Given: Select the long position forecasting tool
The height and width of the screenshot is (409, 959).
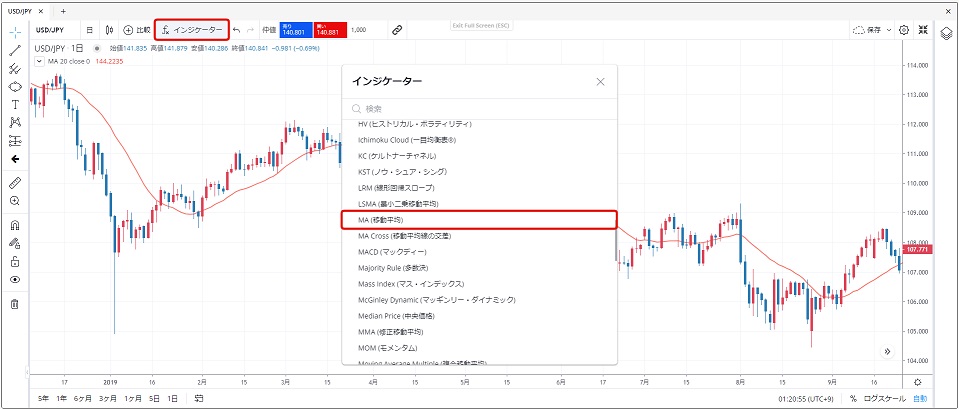Looking at the screenshot, I should 15,141.
